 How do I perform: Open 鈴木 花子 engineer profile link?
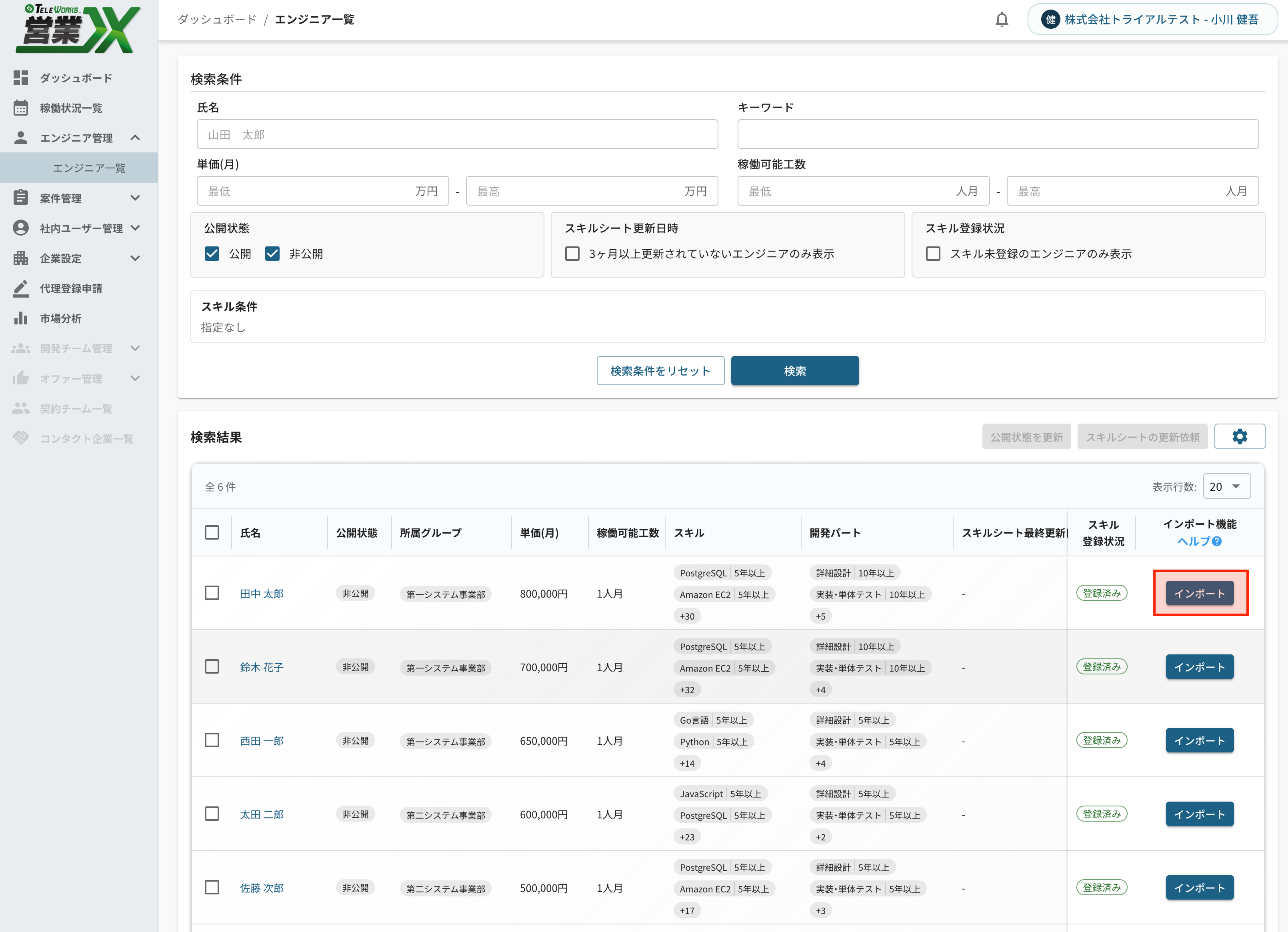click(x=261, y=667)
